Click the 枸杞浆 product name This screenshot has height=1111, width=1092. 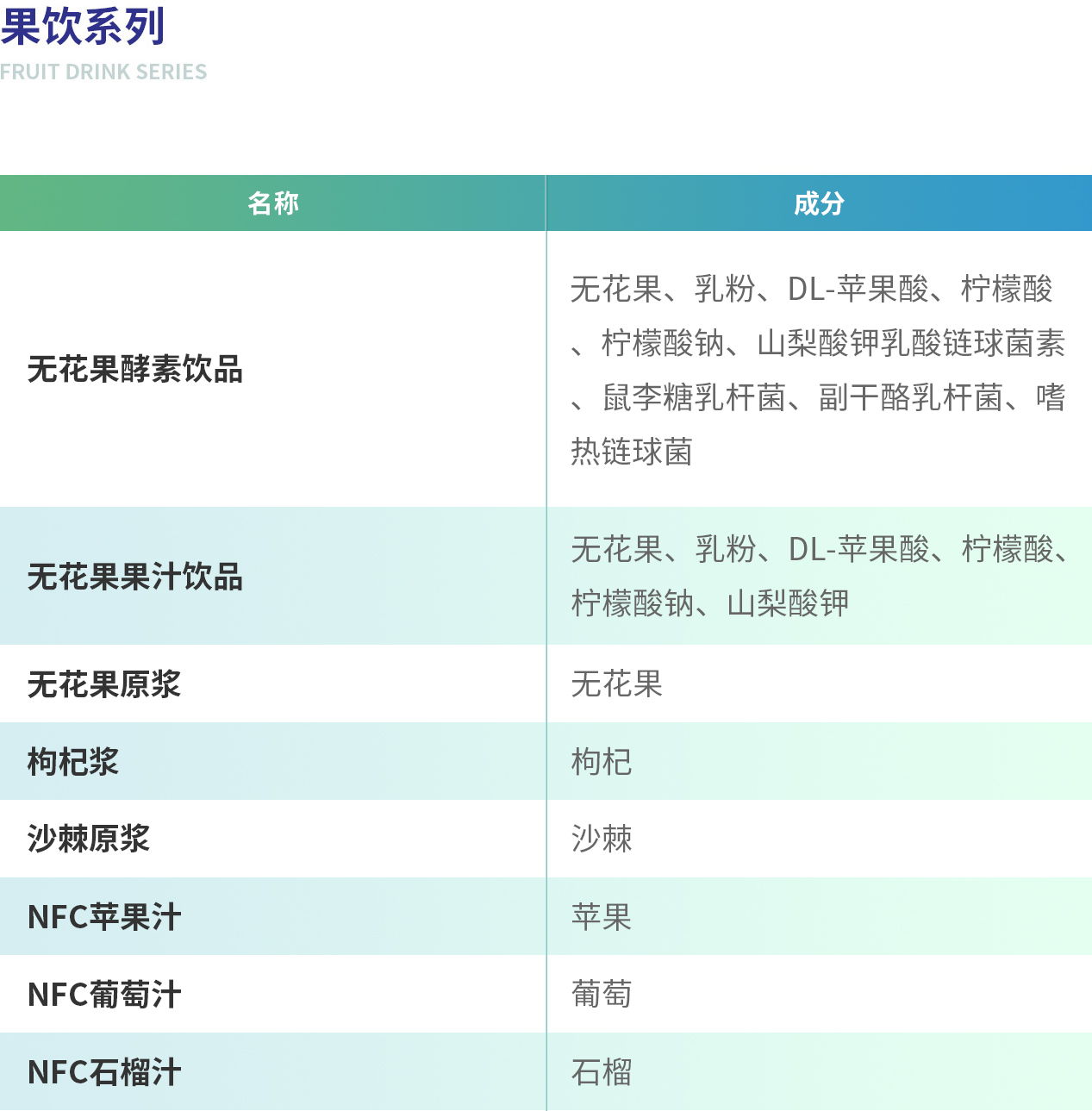(x=73, y=762)
